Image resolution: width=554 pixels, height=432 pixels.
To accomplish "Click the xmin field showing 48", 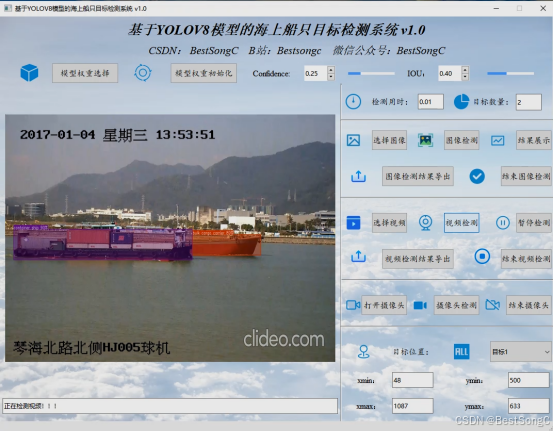I will pos(413,380).
